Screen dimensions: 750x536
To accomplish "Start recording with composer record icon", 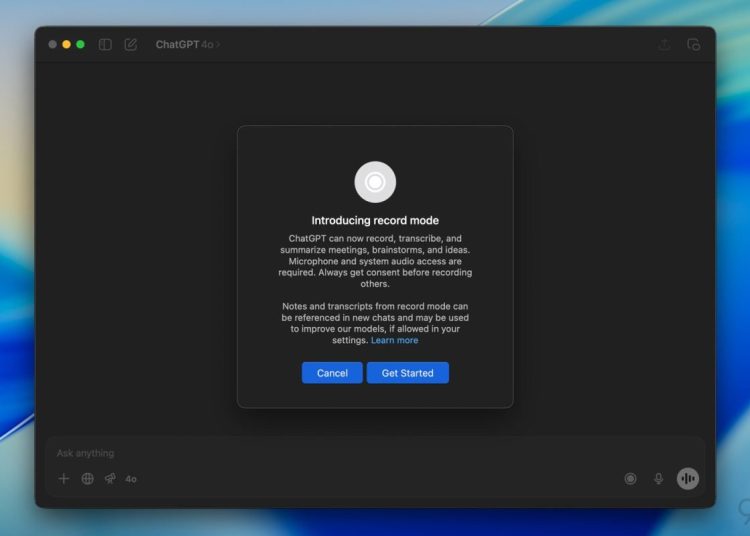I will pyautogui.click(x=630, y=479).
